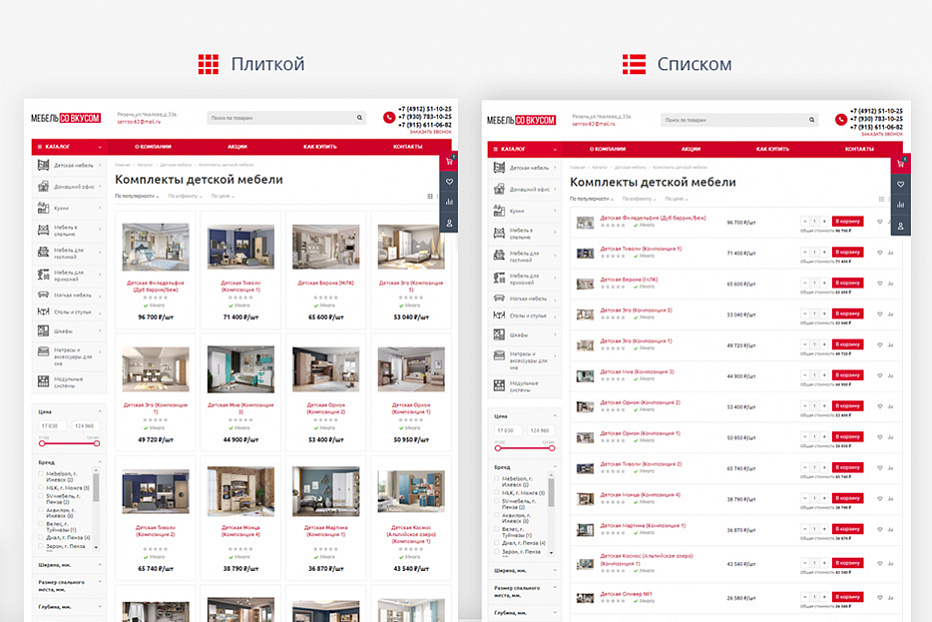Check 'Mebelson, г. Ижевск' brand in tile view

pos(42,474)
